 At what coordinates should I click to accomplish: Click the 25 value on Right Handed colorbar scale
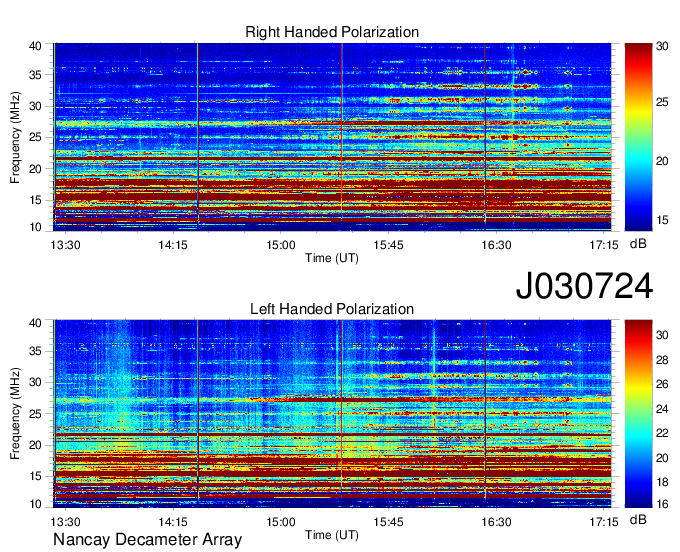[x=662, y=102]
